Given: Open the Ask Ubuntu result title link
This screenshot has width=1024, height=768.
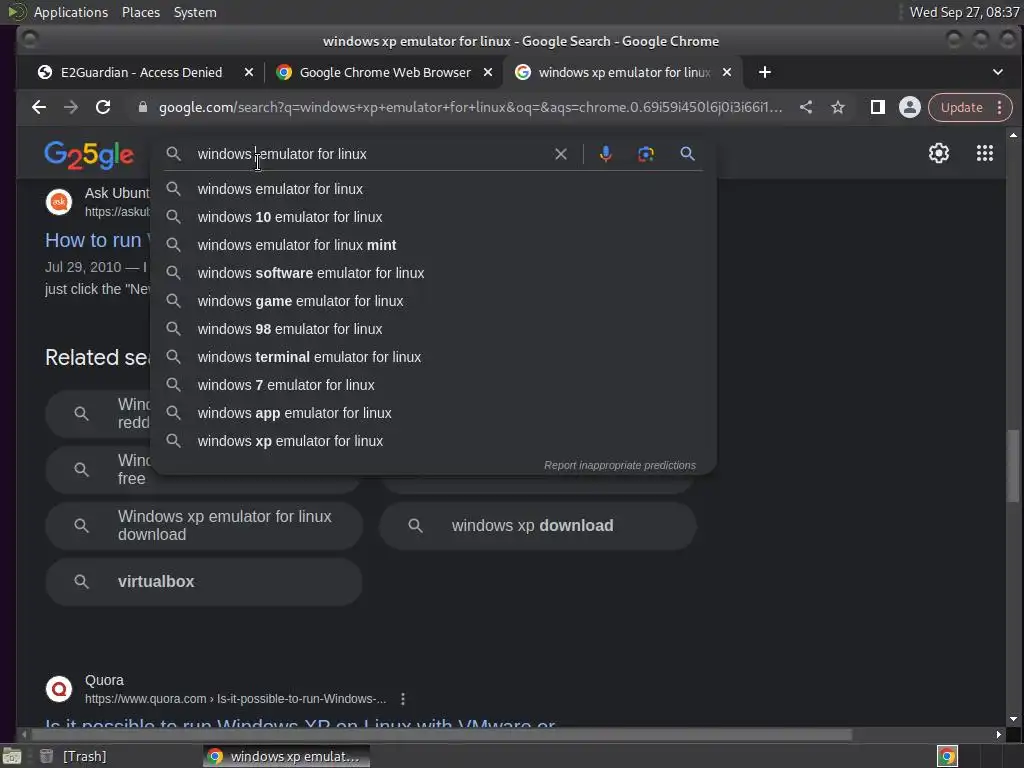Looking at the screenshot, I should pos(97,240).
